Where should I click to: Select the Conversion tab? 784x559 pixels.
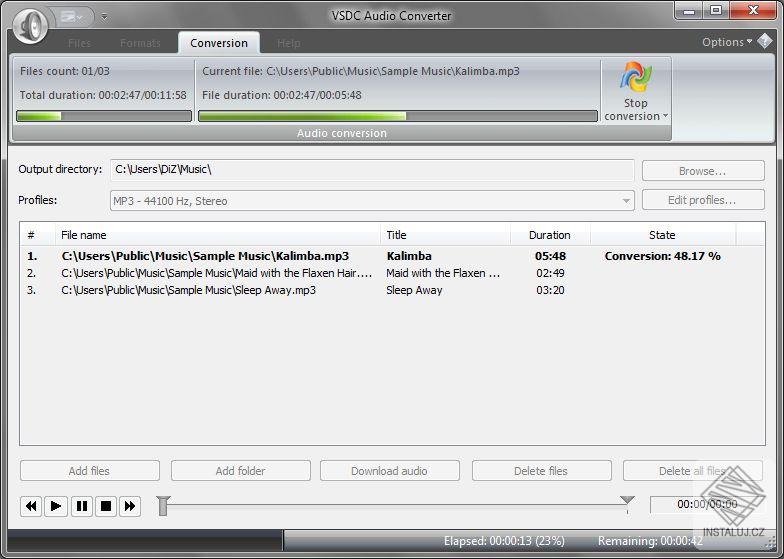tap(218, 43)
